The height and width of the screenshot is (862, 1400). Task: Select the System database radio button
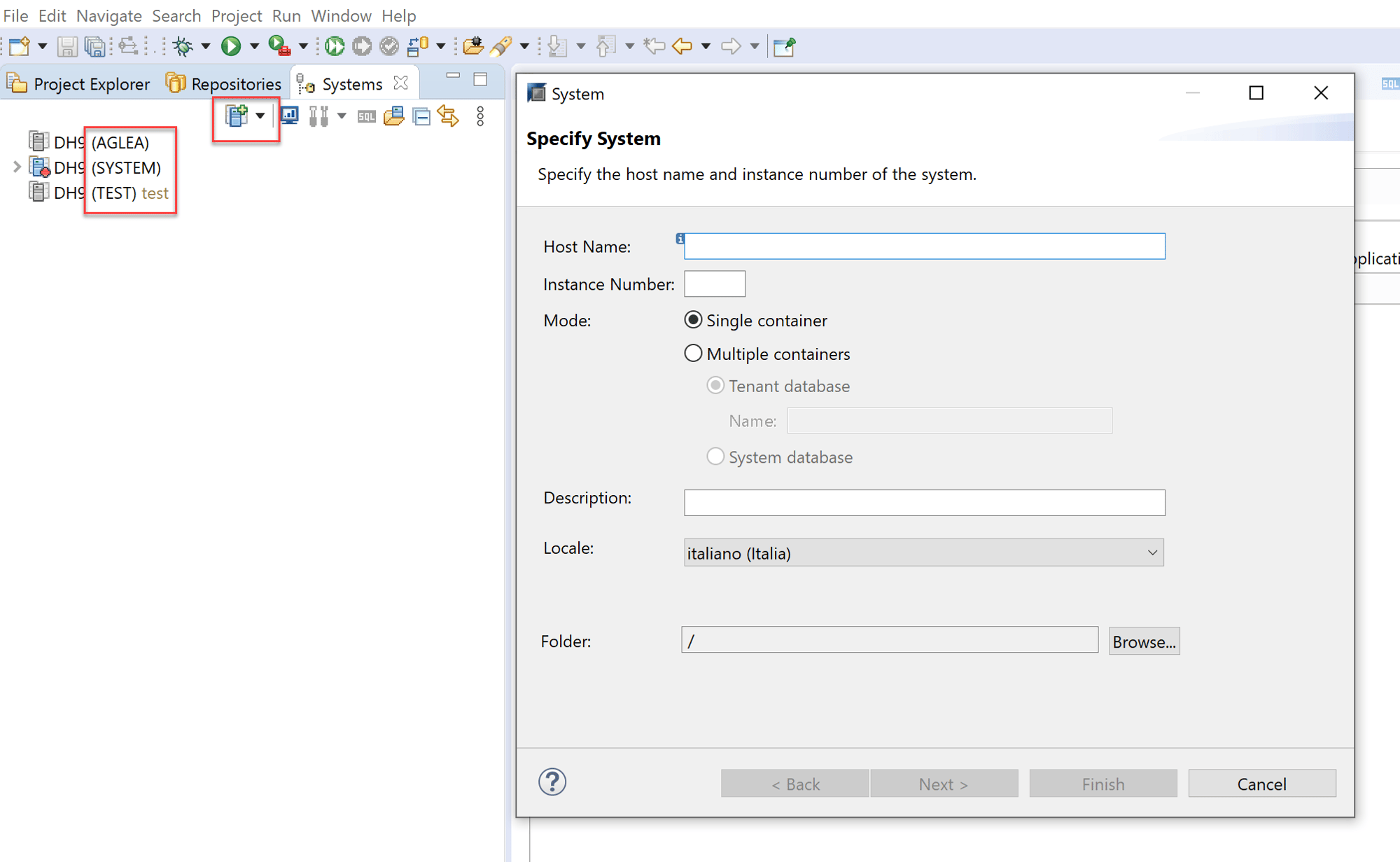click(715, 457)
